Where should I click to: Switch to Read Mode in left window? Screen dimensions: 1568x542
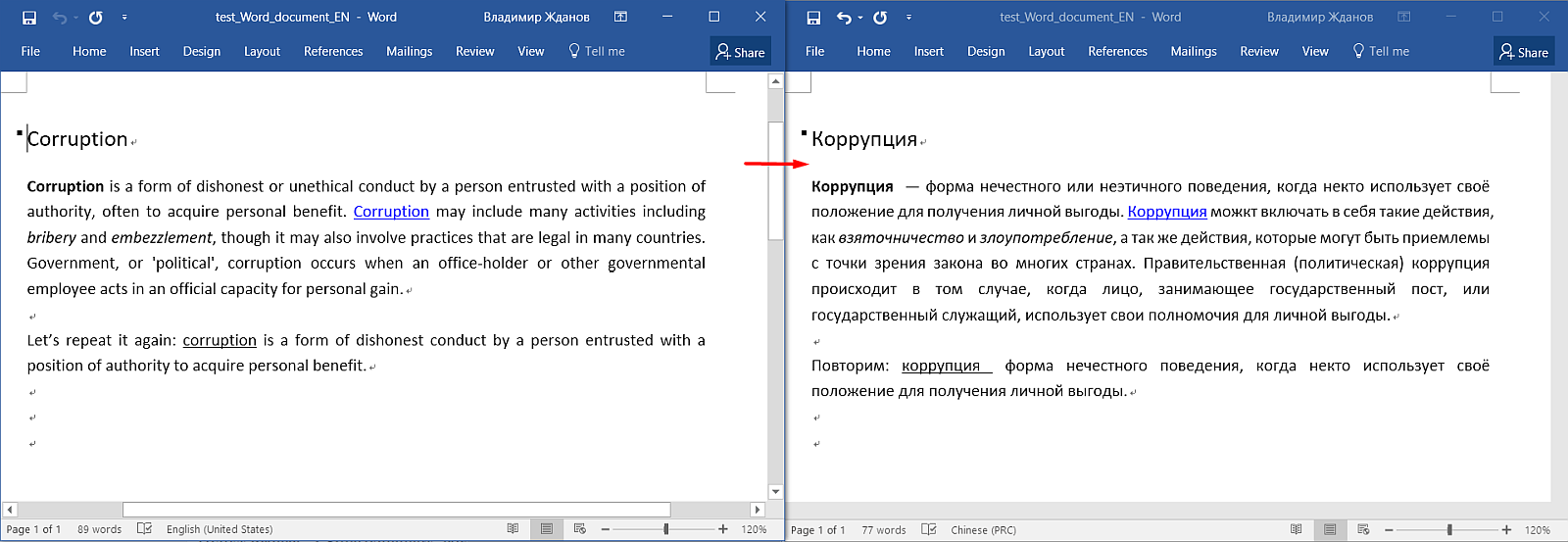click(513, 529)
